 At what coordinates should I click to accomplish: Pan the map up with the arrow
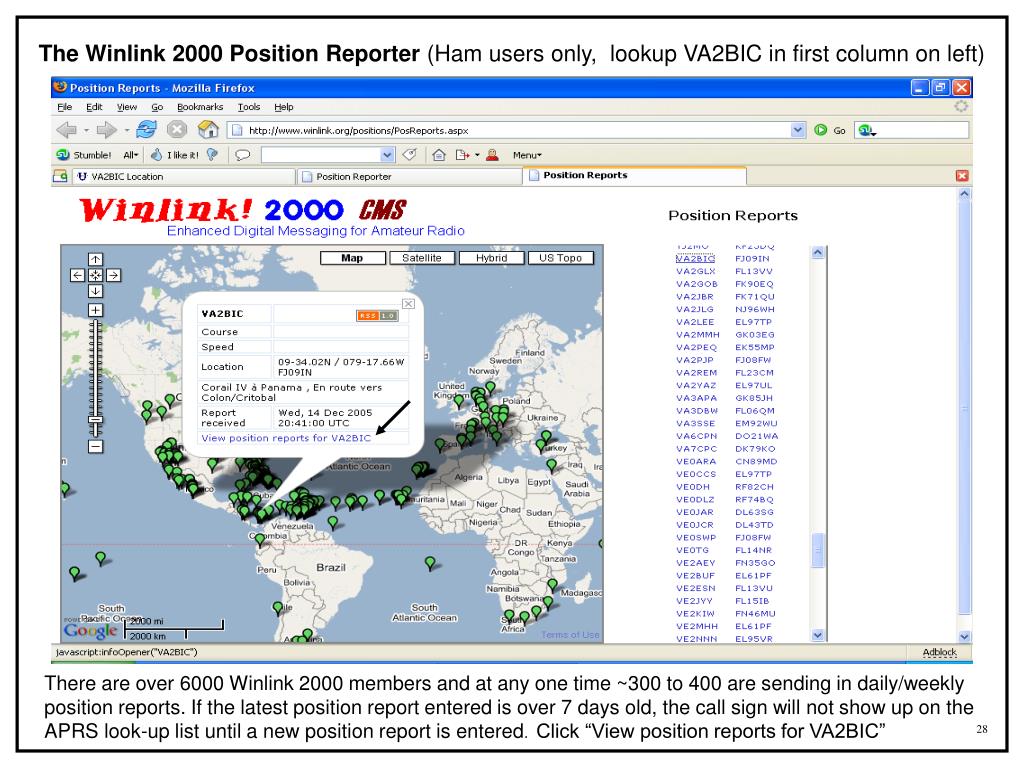tap(95, 259)
